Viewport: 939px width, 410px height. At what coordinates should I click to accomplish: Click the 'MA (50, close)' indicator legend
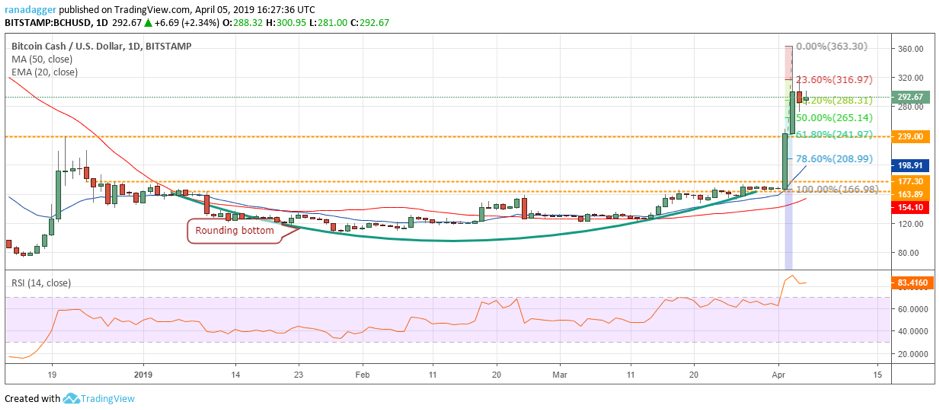43,59
